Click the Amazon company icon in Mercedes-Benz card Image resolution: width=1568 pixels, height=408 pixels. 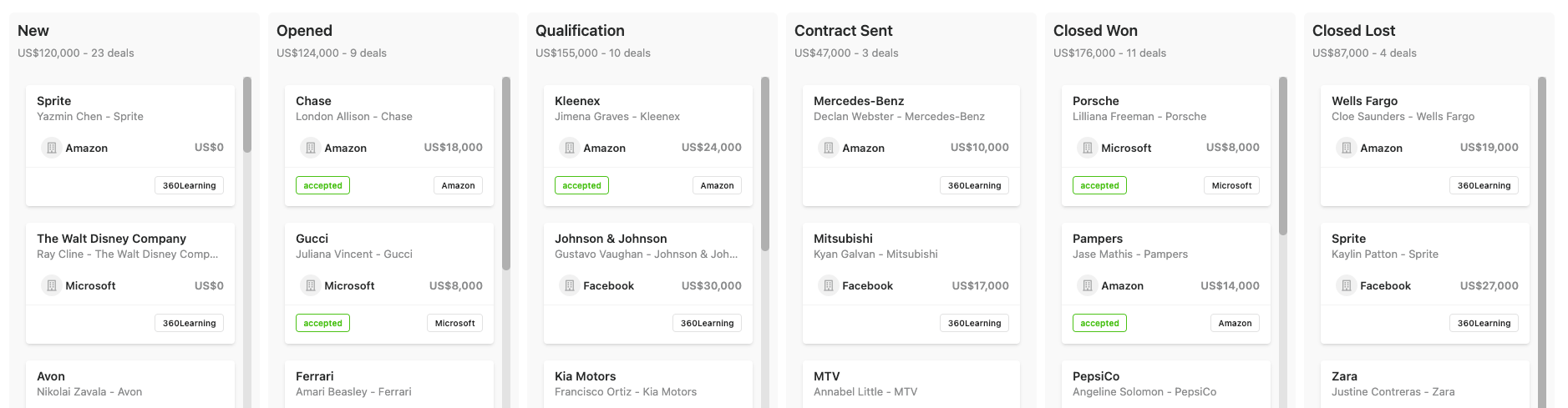click(x=828, y=148)
